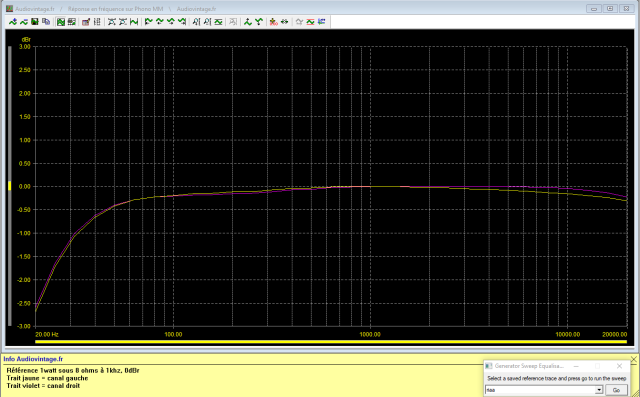Click the yellow frequency range bar below the graph
Image resolution: width=640 pixels, height=397 pixels.
point(331,342)
